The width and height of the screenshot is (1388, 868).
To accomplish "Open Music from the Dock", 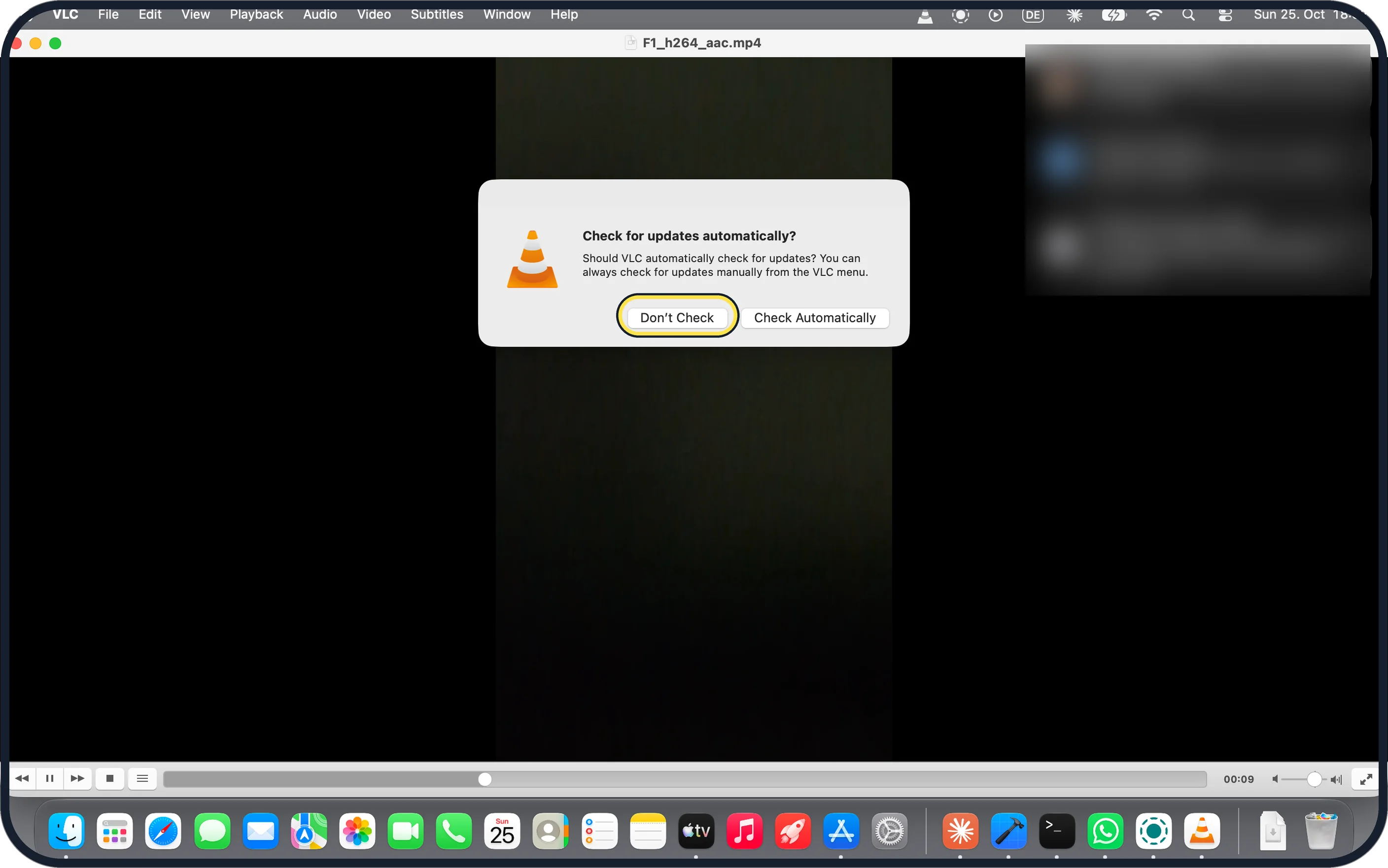I will [744, 831].
